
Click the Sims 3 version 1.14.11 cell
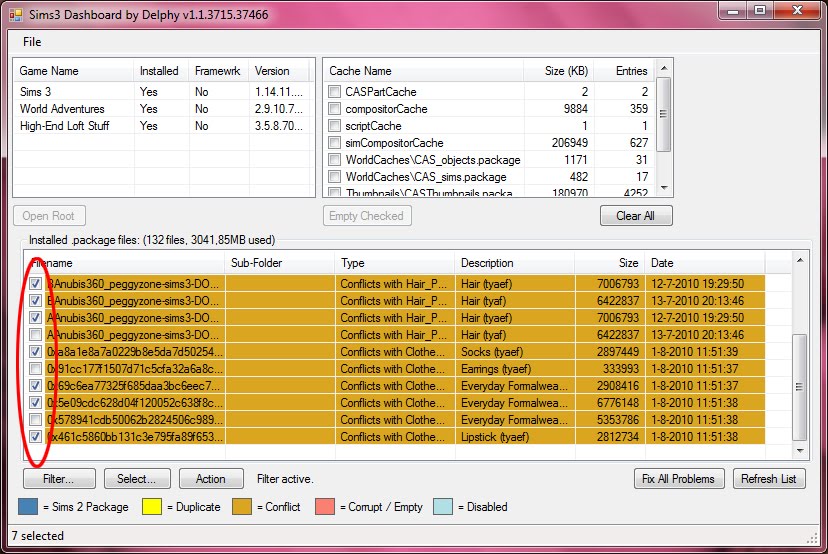[279, 92]
